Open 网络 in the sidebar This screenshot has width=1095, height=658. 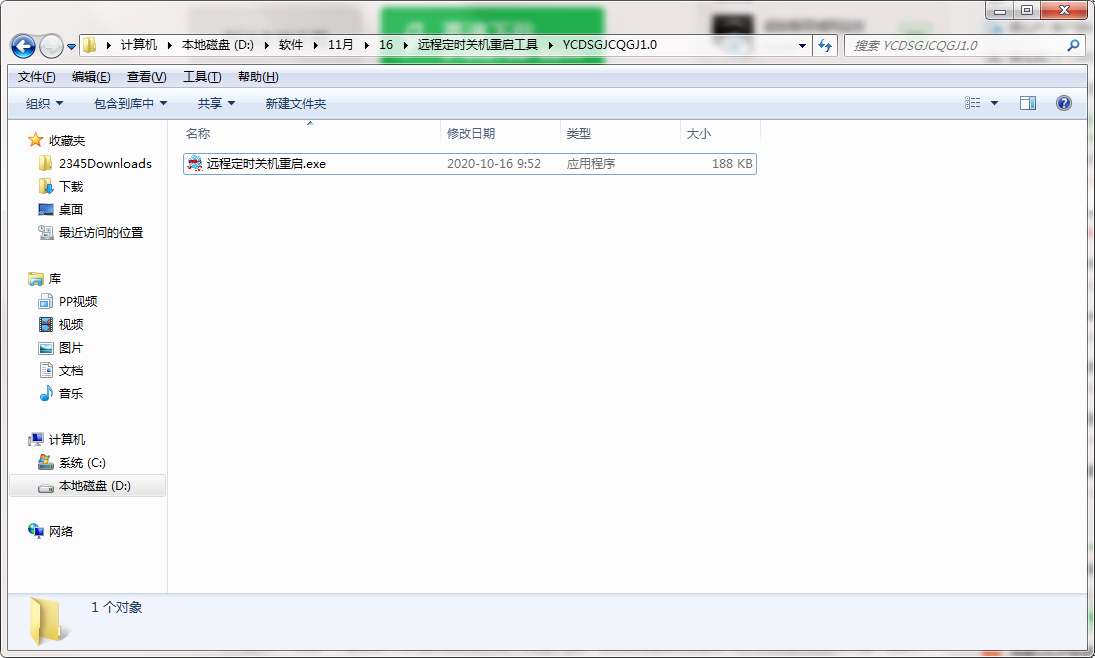click(x=62, y=531)
